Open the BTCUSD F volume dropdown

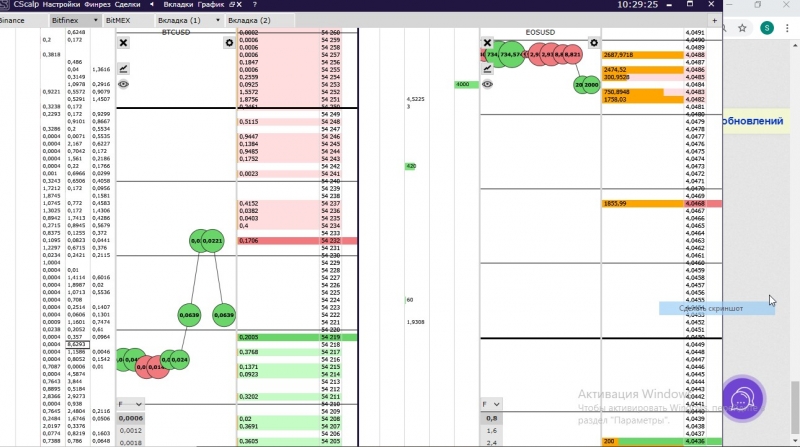130,404
